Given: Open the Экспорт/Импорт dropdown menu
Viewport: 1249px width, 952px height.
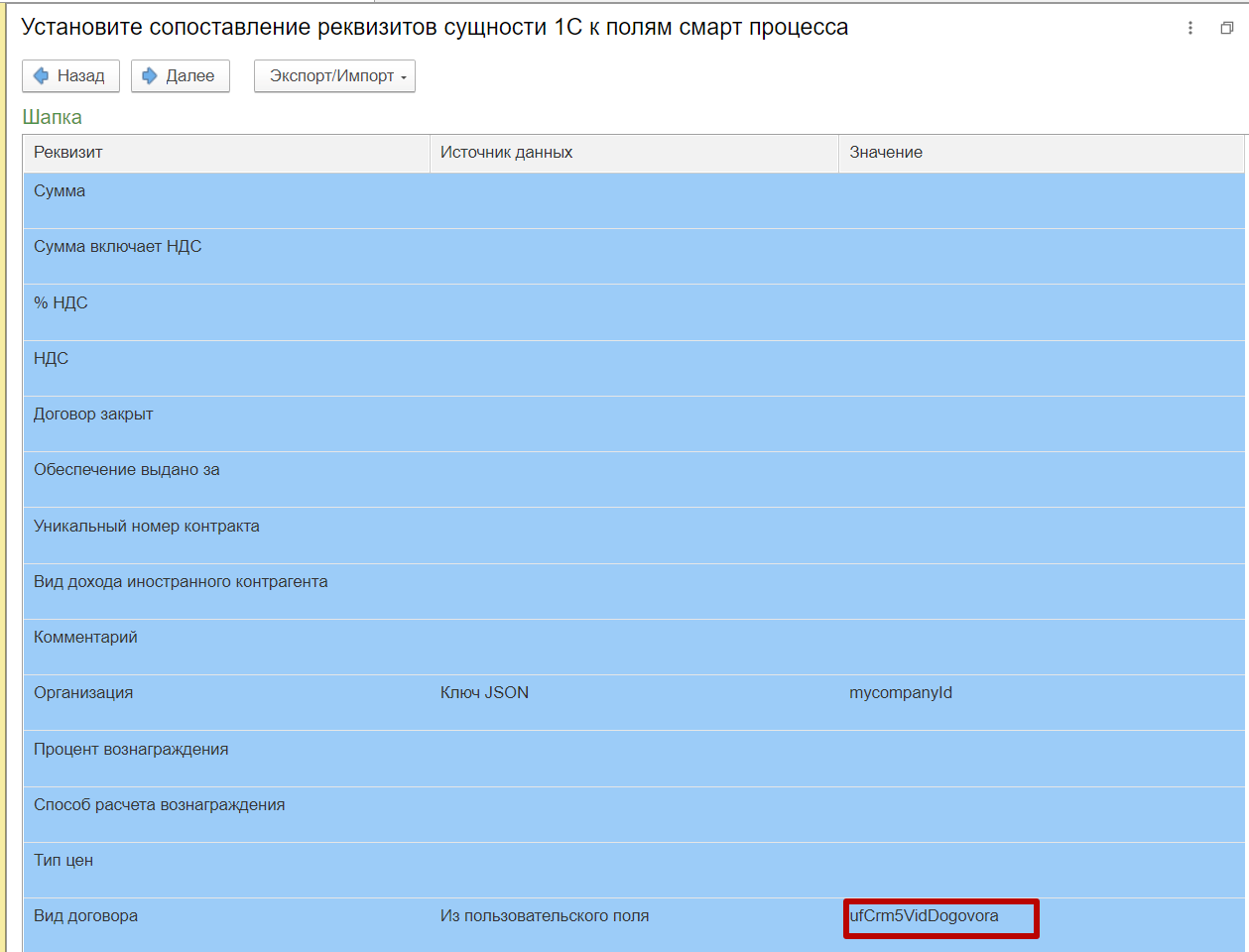Looking at the screenshot, I should pyautogui.click(x=334, y=76).
